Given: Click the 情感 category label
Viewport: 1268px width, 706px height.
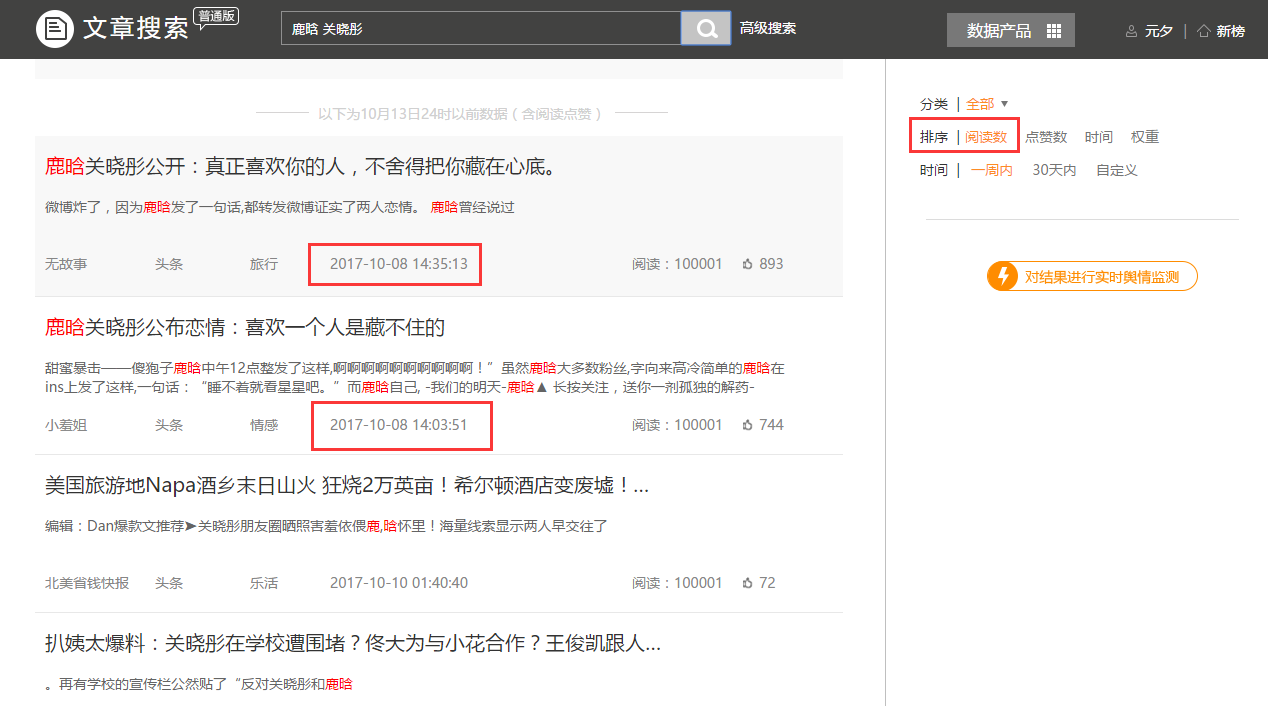Looking at the screenshot, I should [264, 425].
